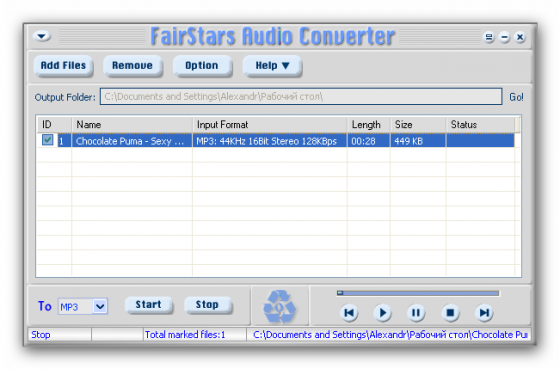The height and width of the screenshot is (369, 560).
Task: Open the Help dropdown menu
Action: pos(272,66)
